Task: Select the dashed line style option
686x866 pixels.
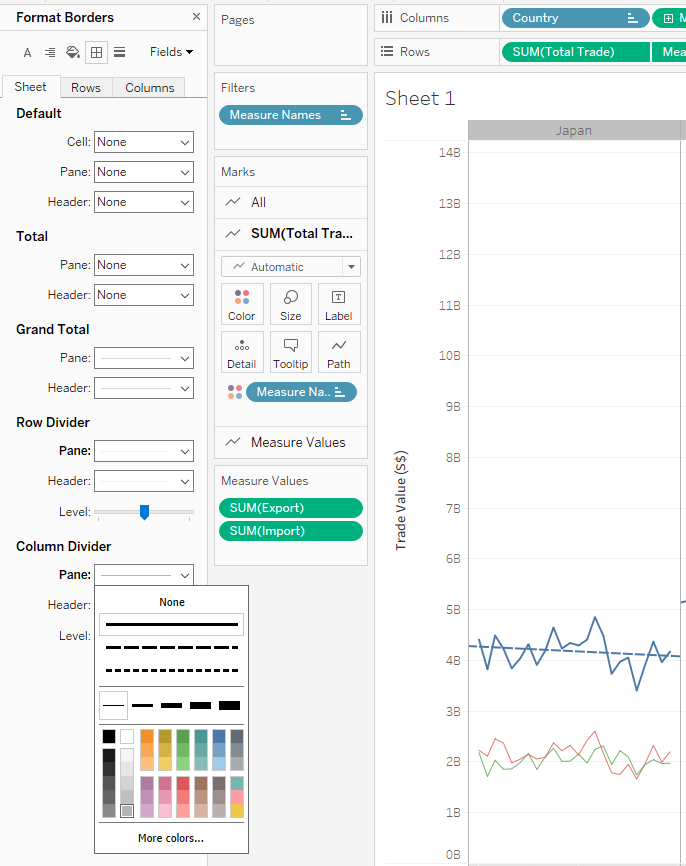Action: [x=171, y=648]
